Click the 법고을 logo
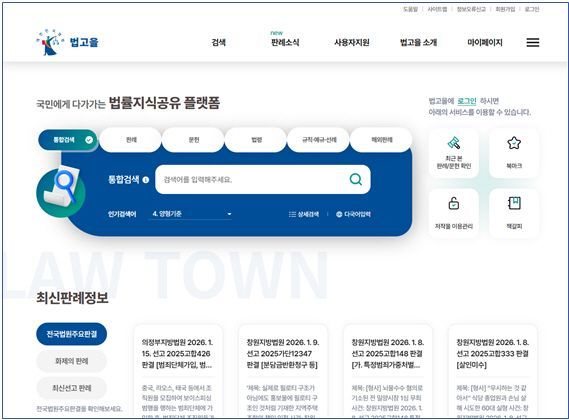569x420 pixels. pos(67,42)
